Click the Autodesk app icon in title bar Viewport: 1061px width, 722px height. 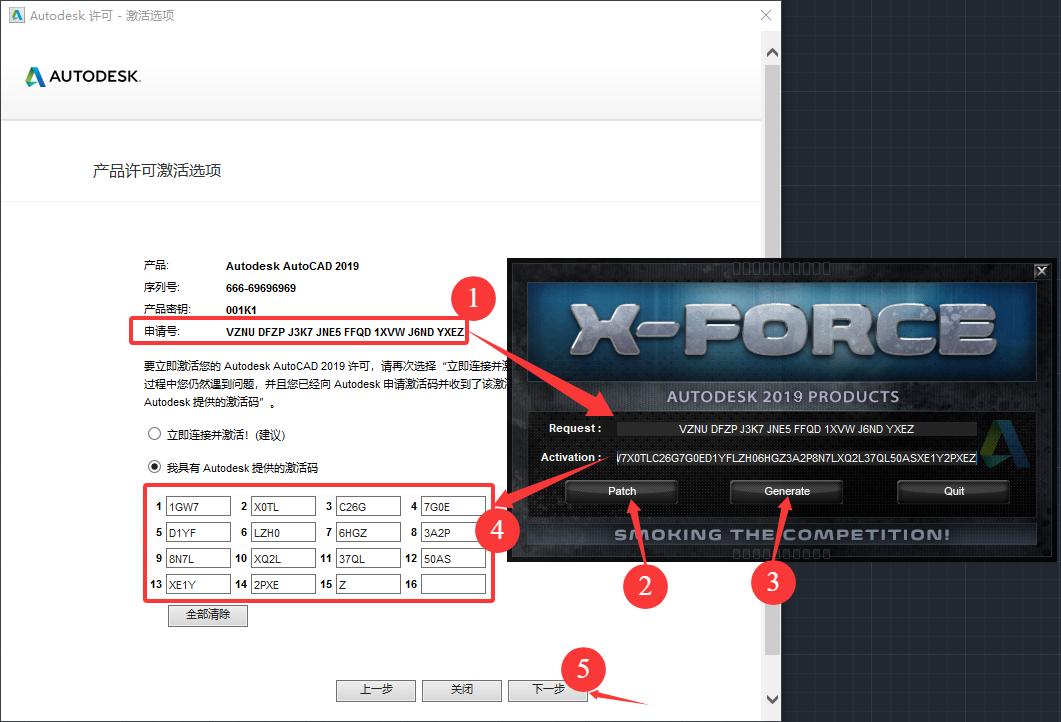click(16, 16)
